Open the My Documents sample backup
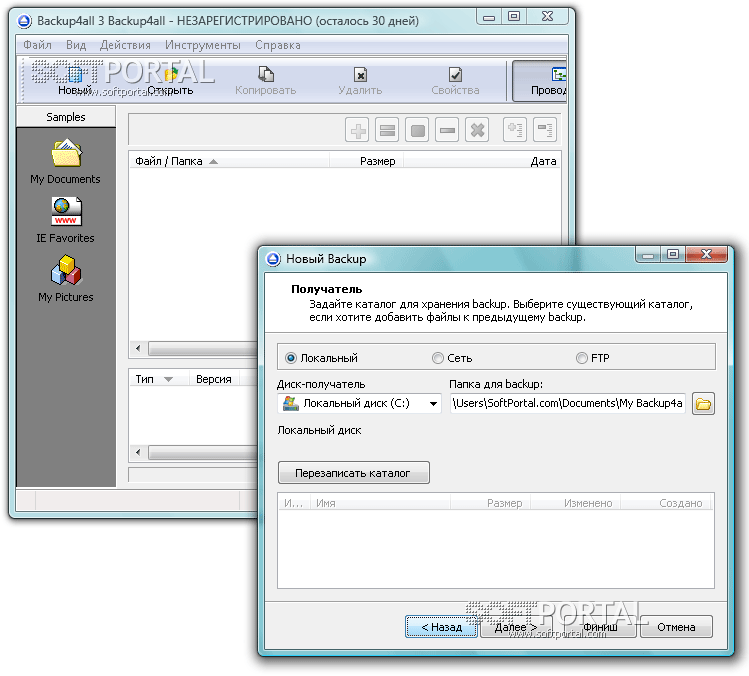This screenshot has height=676, width=749. [66, 161]
